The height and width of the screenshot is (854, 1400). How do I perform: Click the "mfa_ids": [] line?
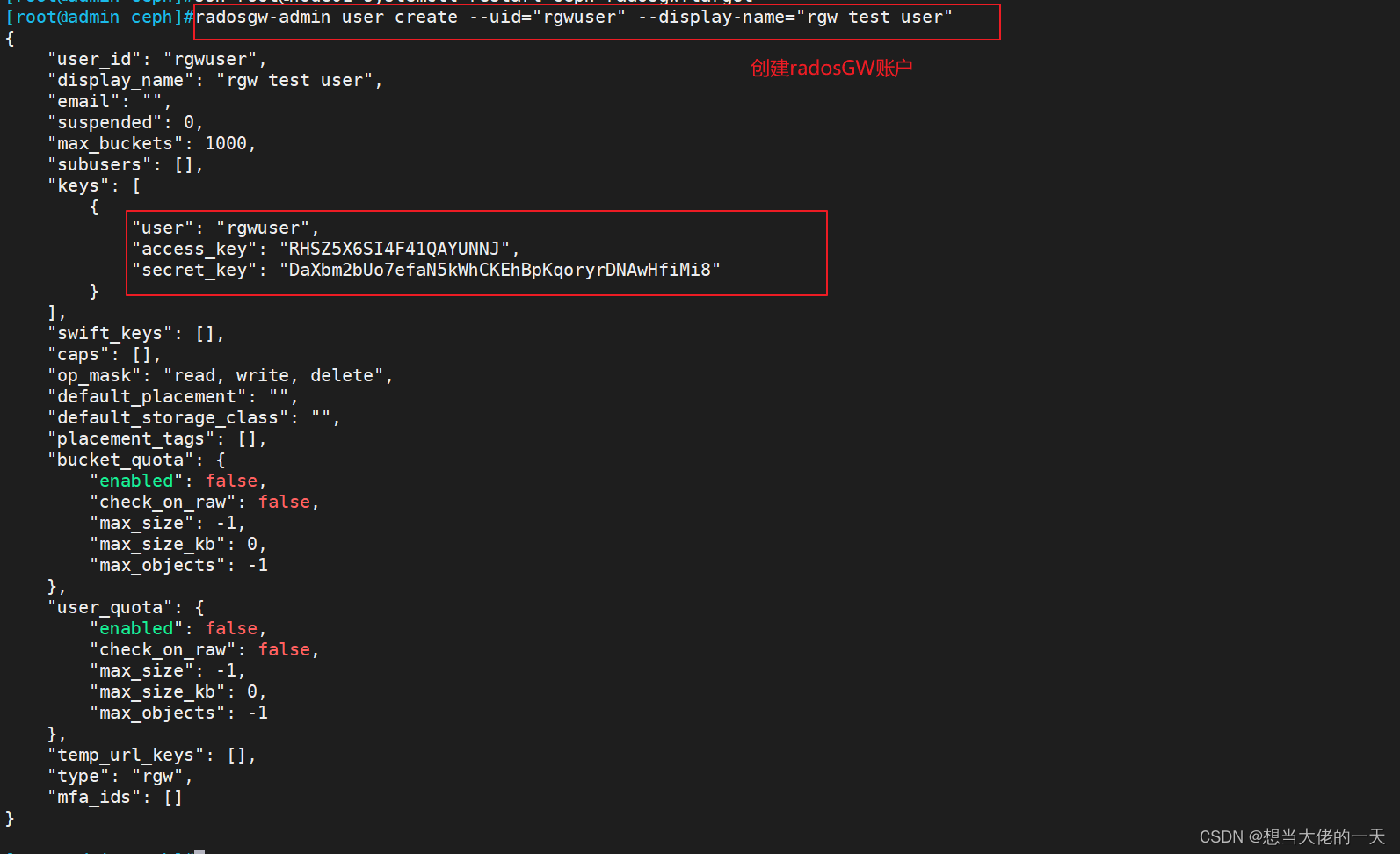tap(115, 797)
